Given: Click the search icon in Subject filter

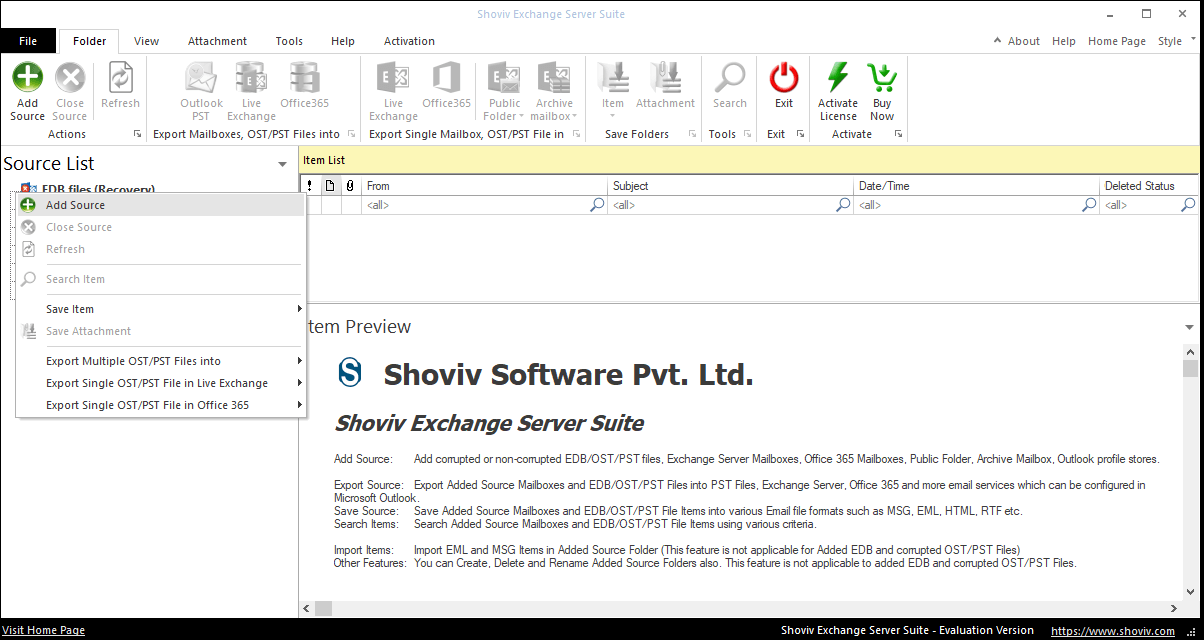Looking at the screenshot, I should (843, 205).
